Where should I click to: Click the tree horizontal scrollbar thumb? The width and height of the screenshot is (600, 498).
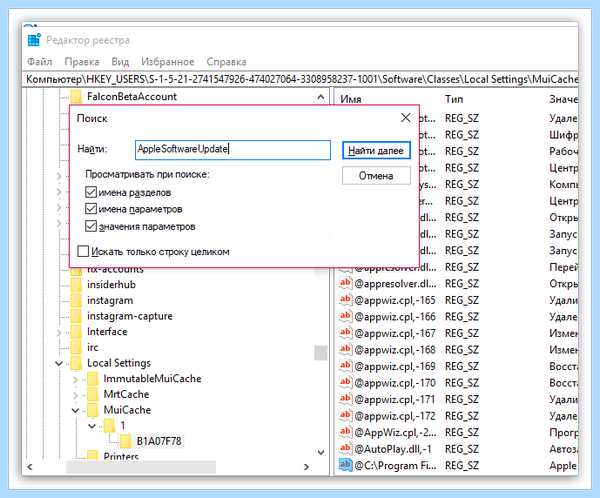point(141,467)
